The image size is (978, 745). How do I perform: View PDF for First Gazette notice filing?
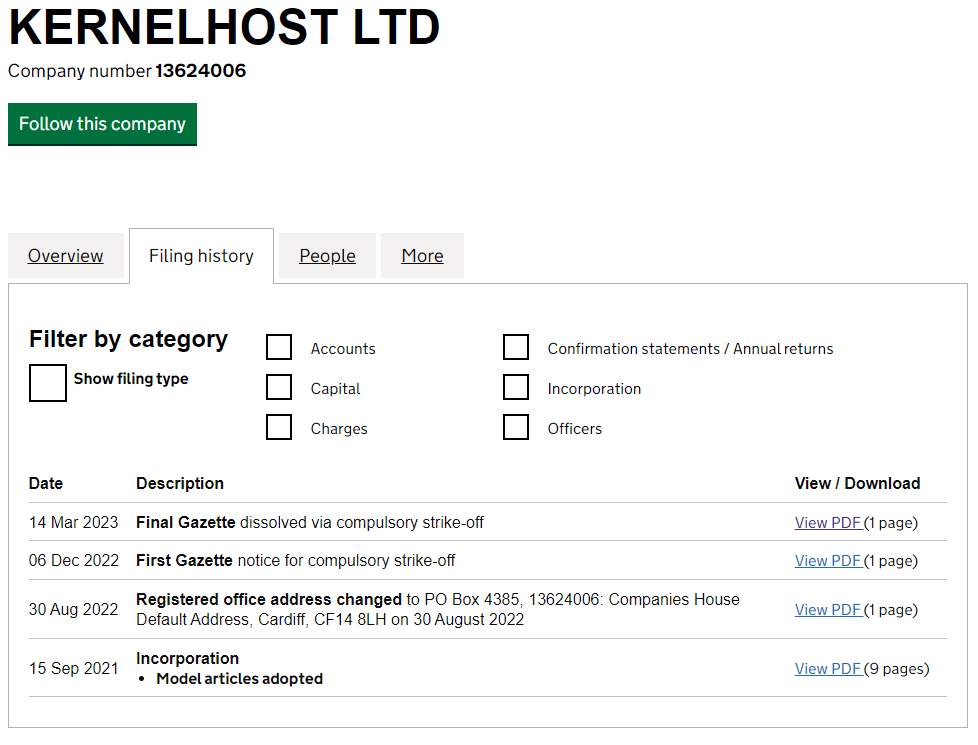[828, 561]
